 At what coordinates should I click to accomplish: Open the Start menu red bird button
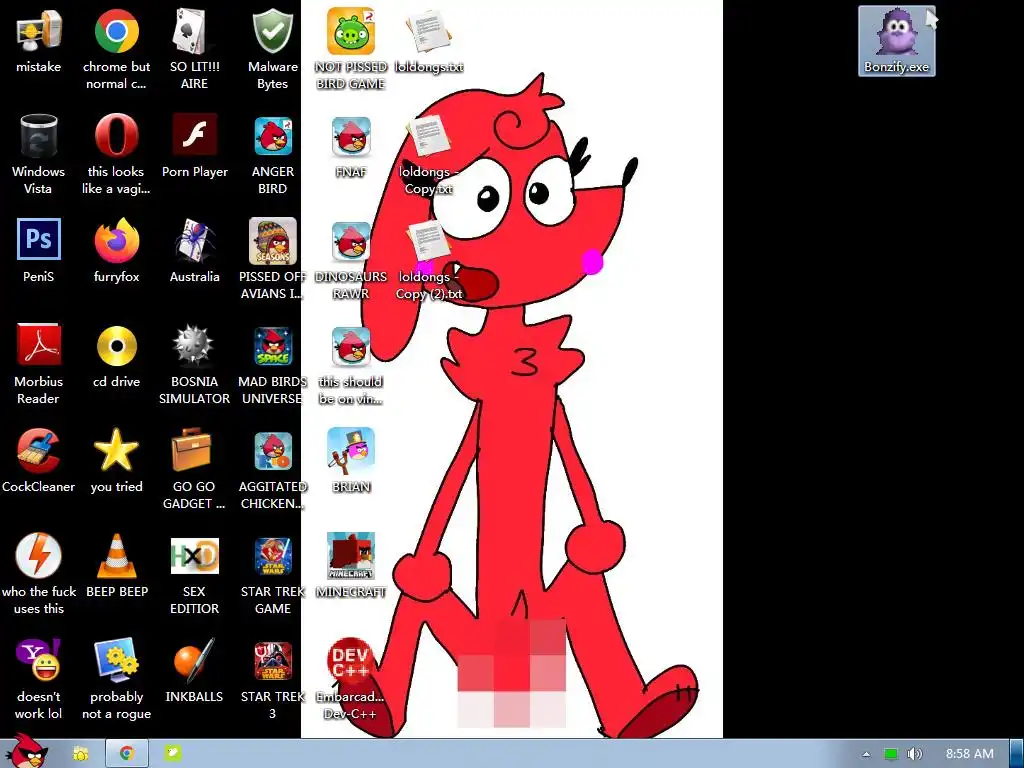(x=26, y=751)
